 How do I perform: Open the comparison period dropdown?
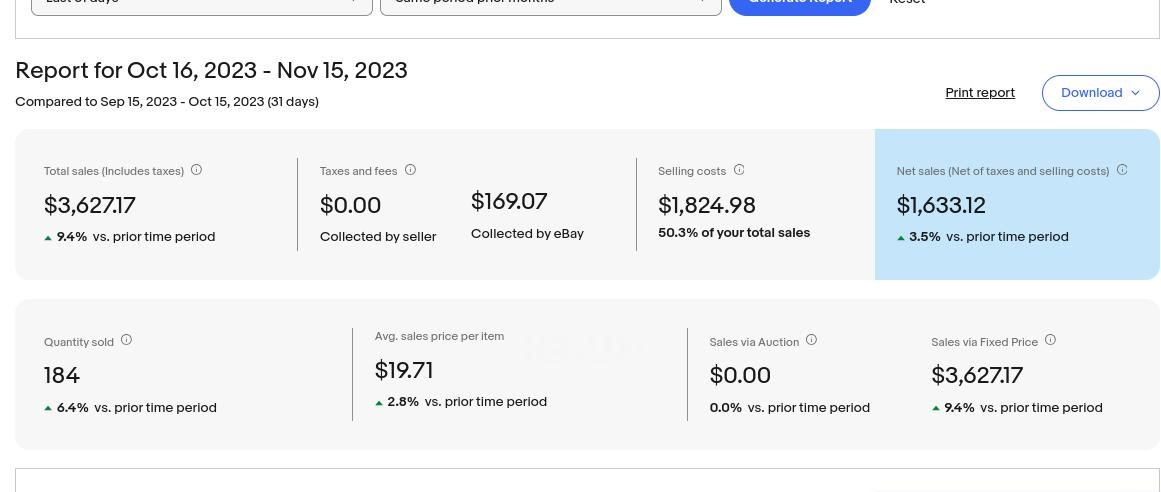pos(550,4)
